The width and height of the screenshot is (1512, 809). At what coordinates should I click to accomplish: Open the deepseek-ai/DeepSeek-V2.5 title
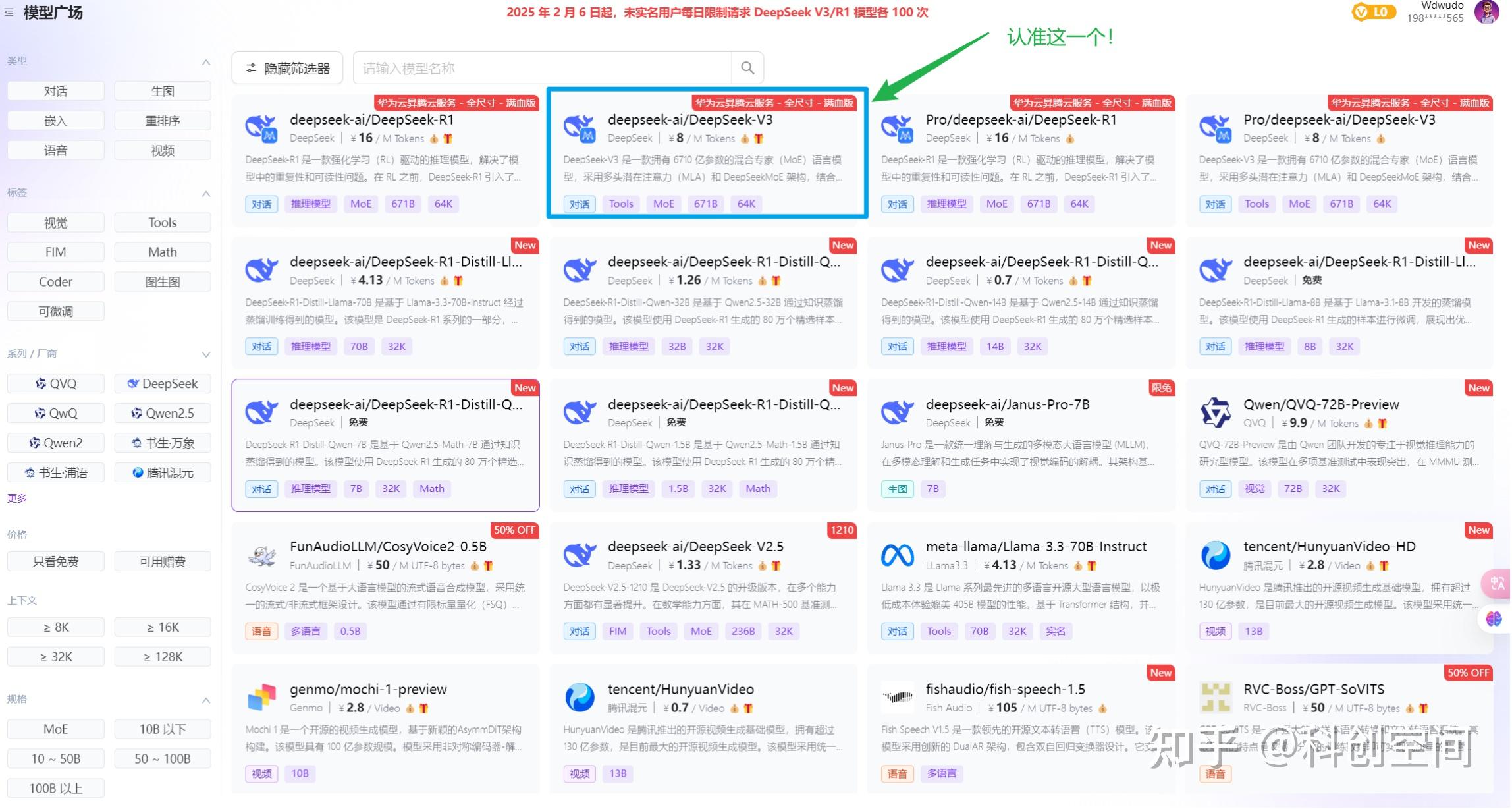(x=695, y=546)
